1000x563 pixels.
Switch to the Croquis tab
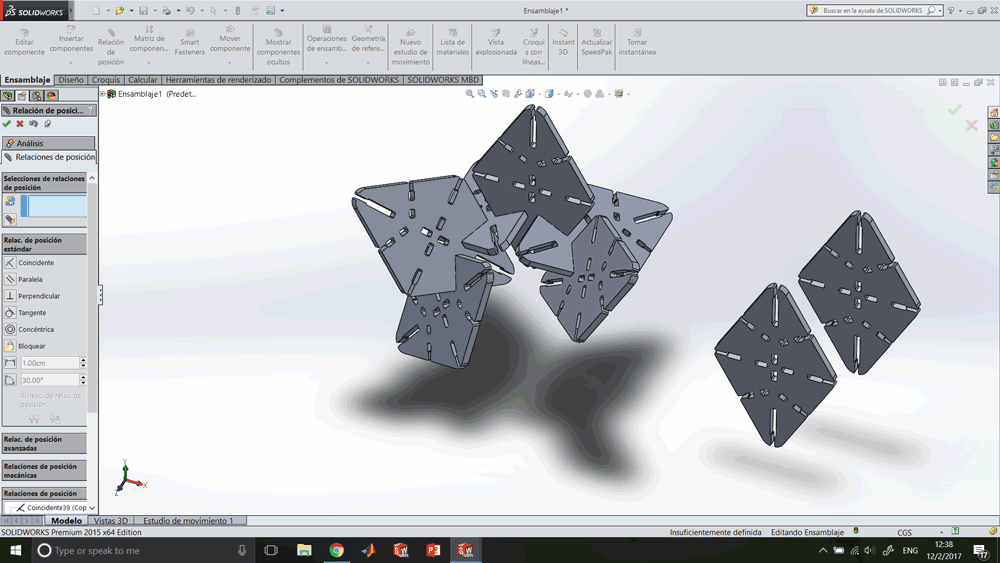click(105, 80)
